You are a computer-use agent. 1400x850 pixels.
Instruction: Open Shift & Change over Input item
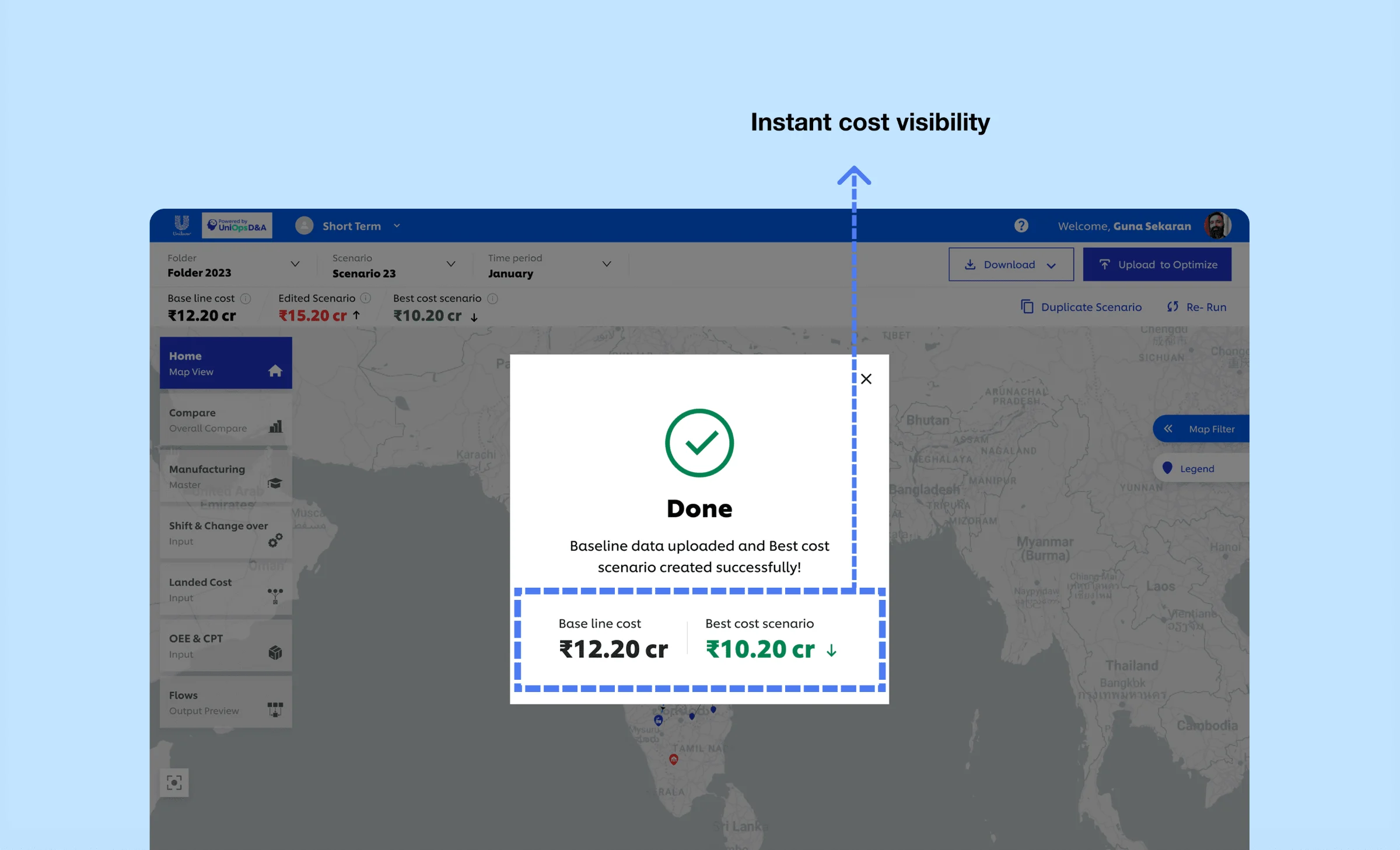pyautogui.click(x=226, y=533)
